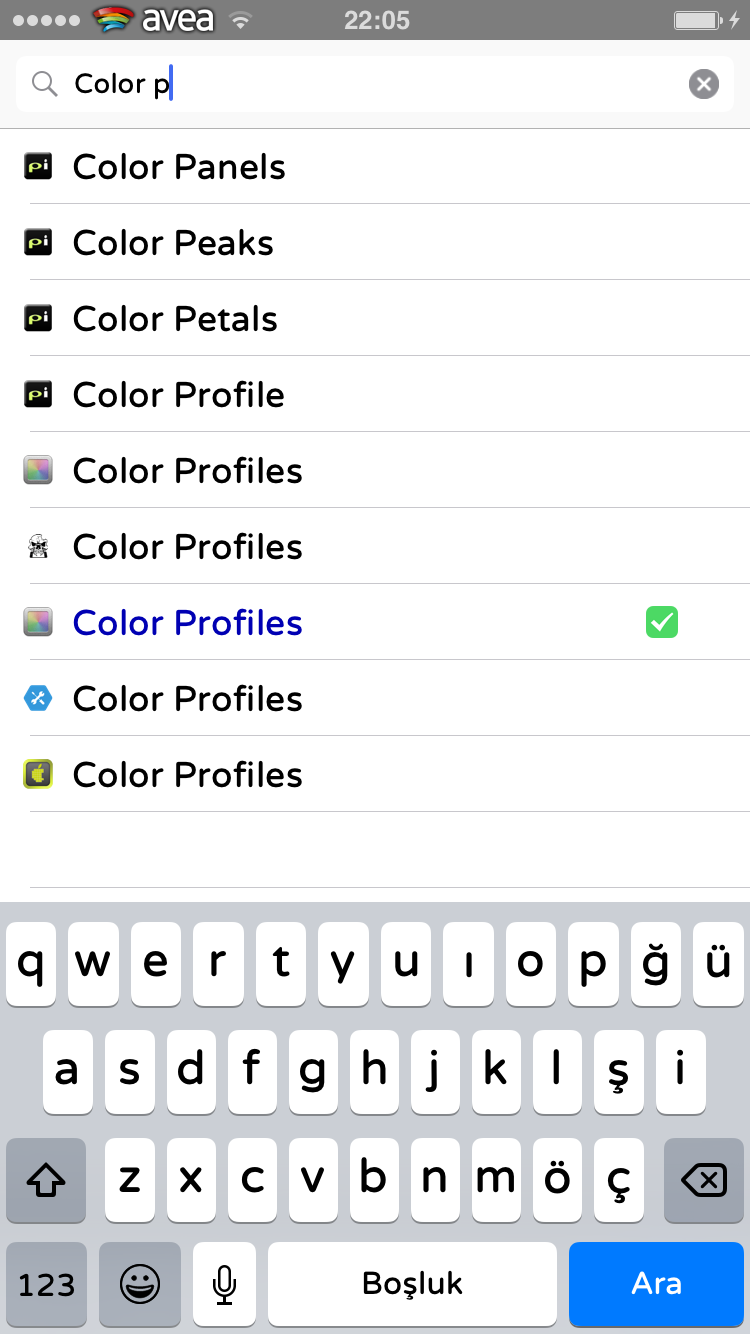Select the blue highlighted Color Profiles entry

pos(375,623)
